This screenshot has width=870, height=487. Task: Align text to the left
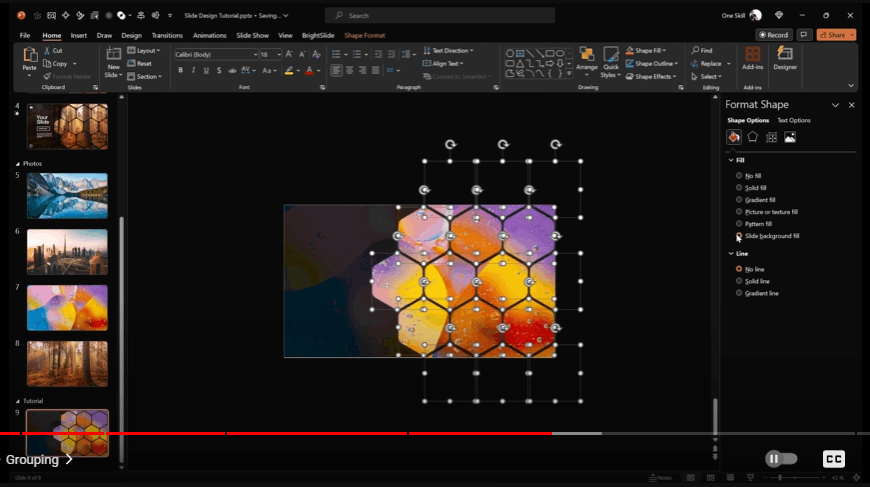pyautogui.click(x=336, y=70)
